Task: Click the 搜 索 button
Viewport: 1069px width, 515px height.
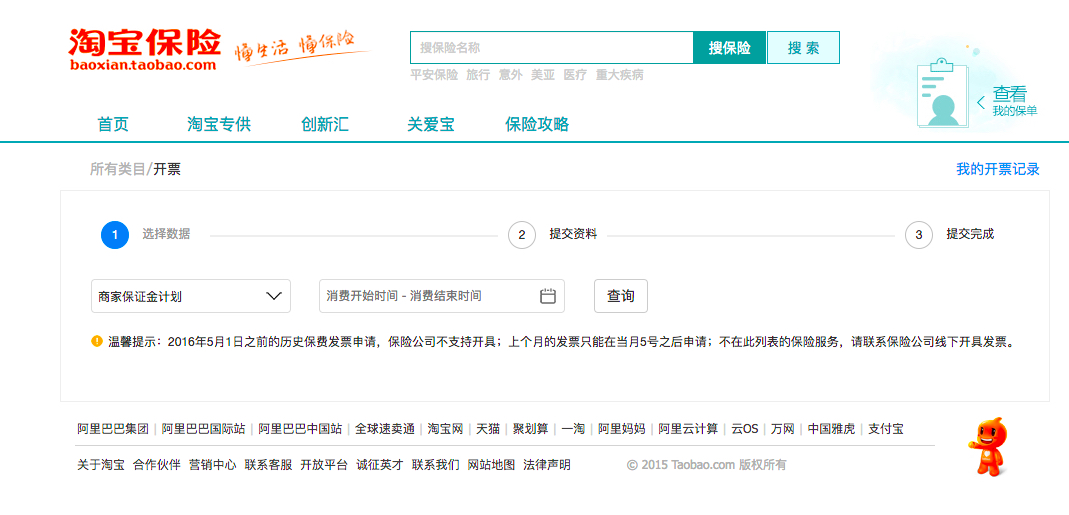Action: tap(803, 48)
